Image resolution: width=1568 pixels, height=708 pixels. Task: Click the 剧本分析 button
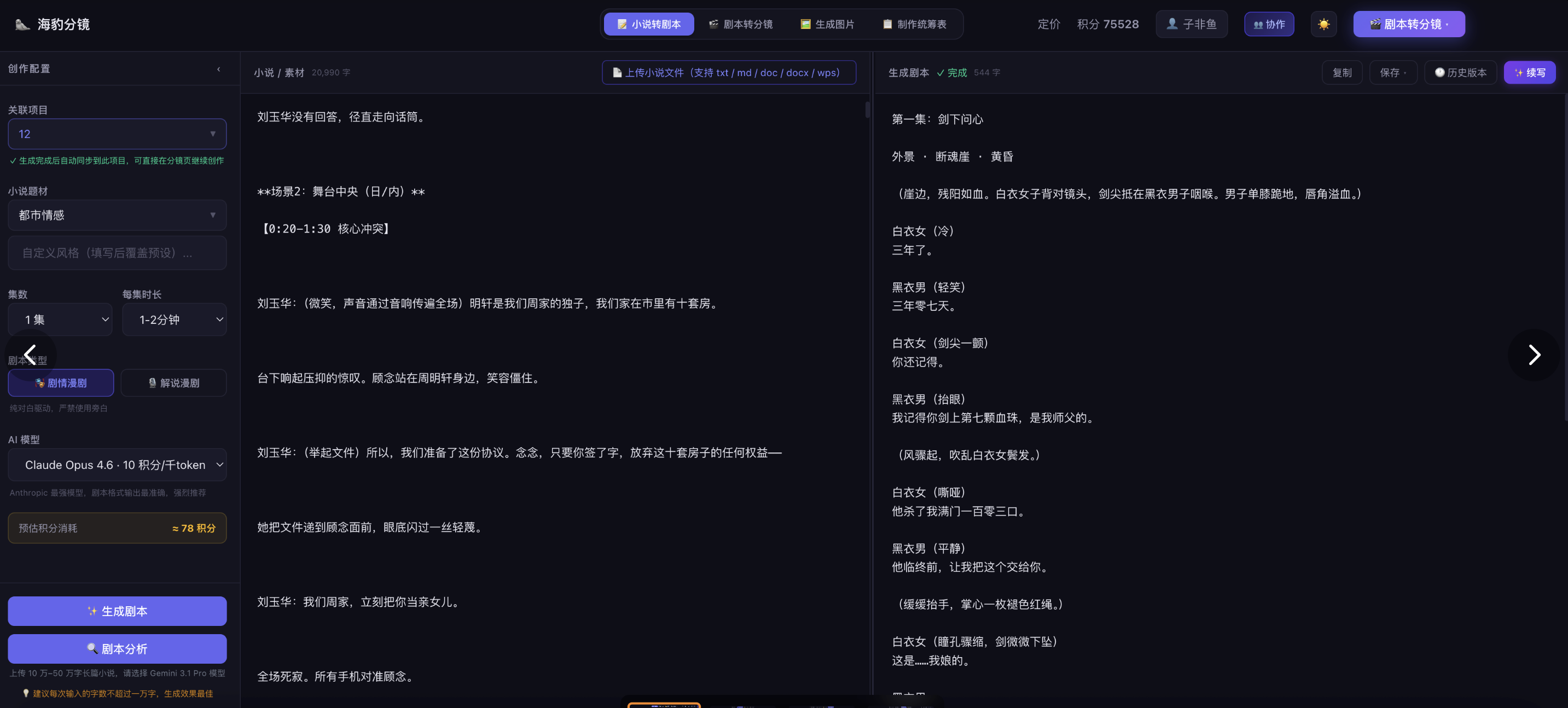coord(117,648)
